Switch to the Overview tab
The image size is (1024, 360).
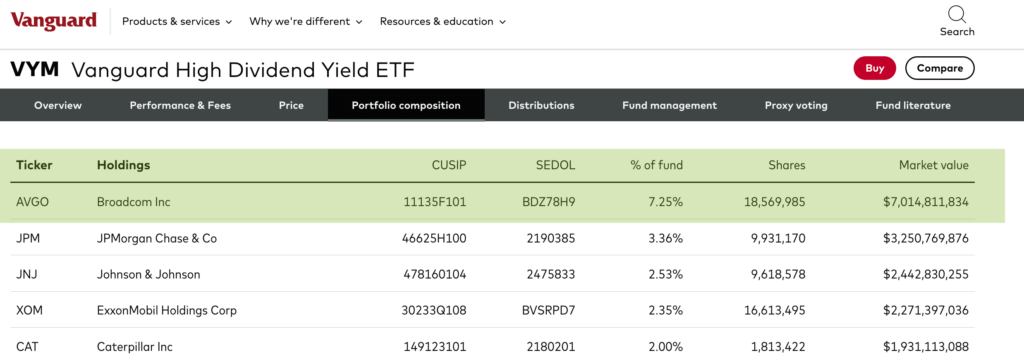tap(58, 105)
